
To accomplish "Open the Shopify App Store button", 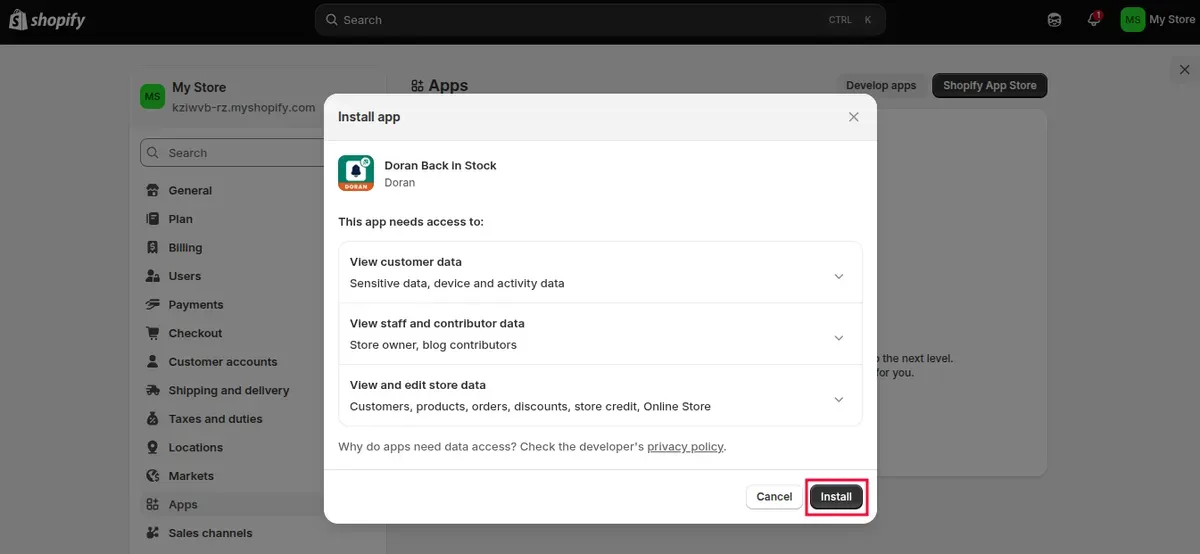I will (989, 86).
